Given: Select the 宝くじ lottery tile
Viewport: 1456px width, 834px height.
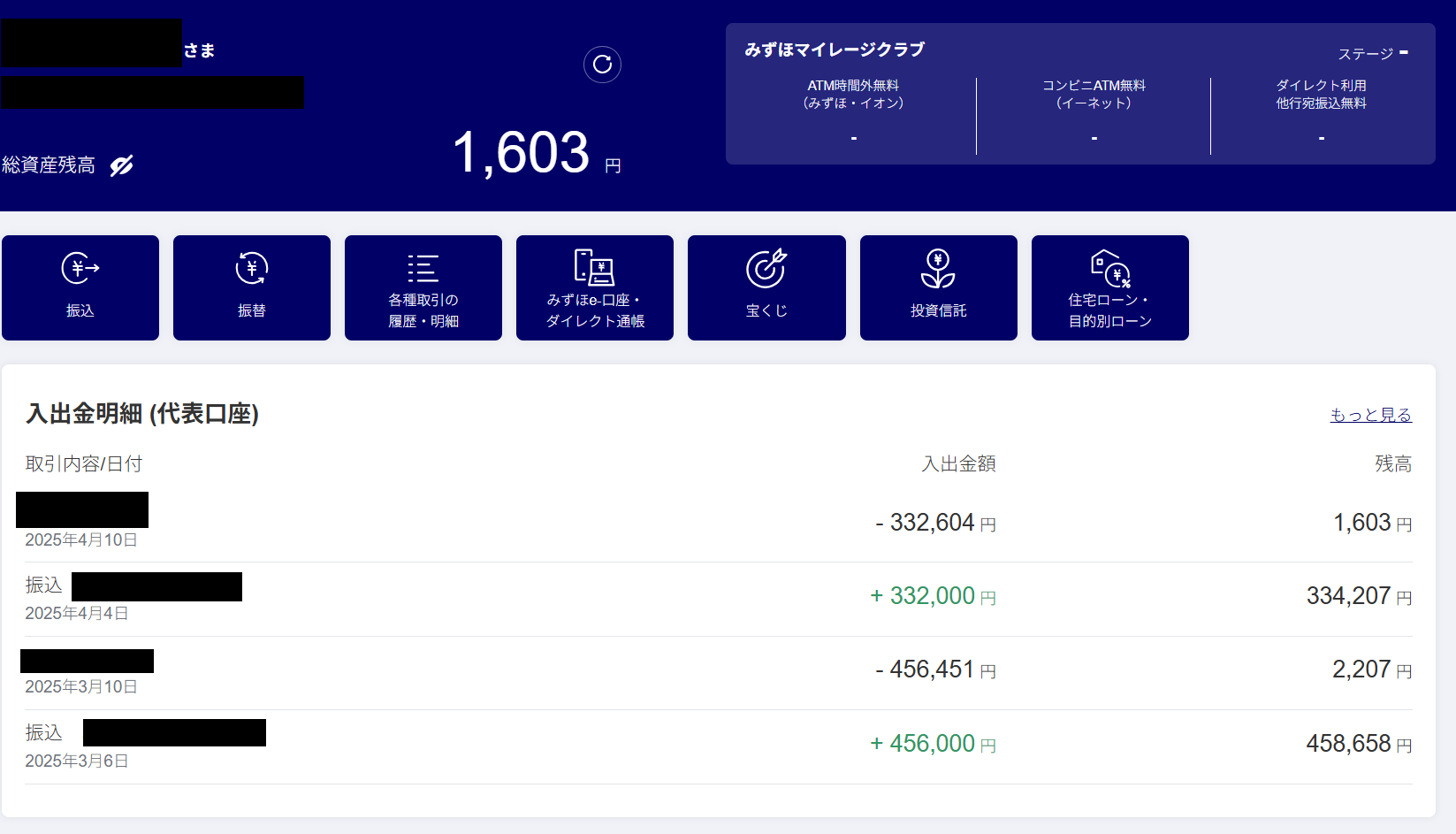Looking at the screenshot, I should click(x=766, y=287).
